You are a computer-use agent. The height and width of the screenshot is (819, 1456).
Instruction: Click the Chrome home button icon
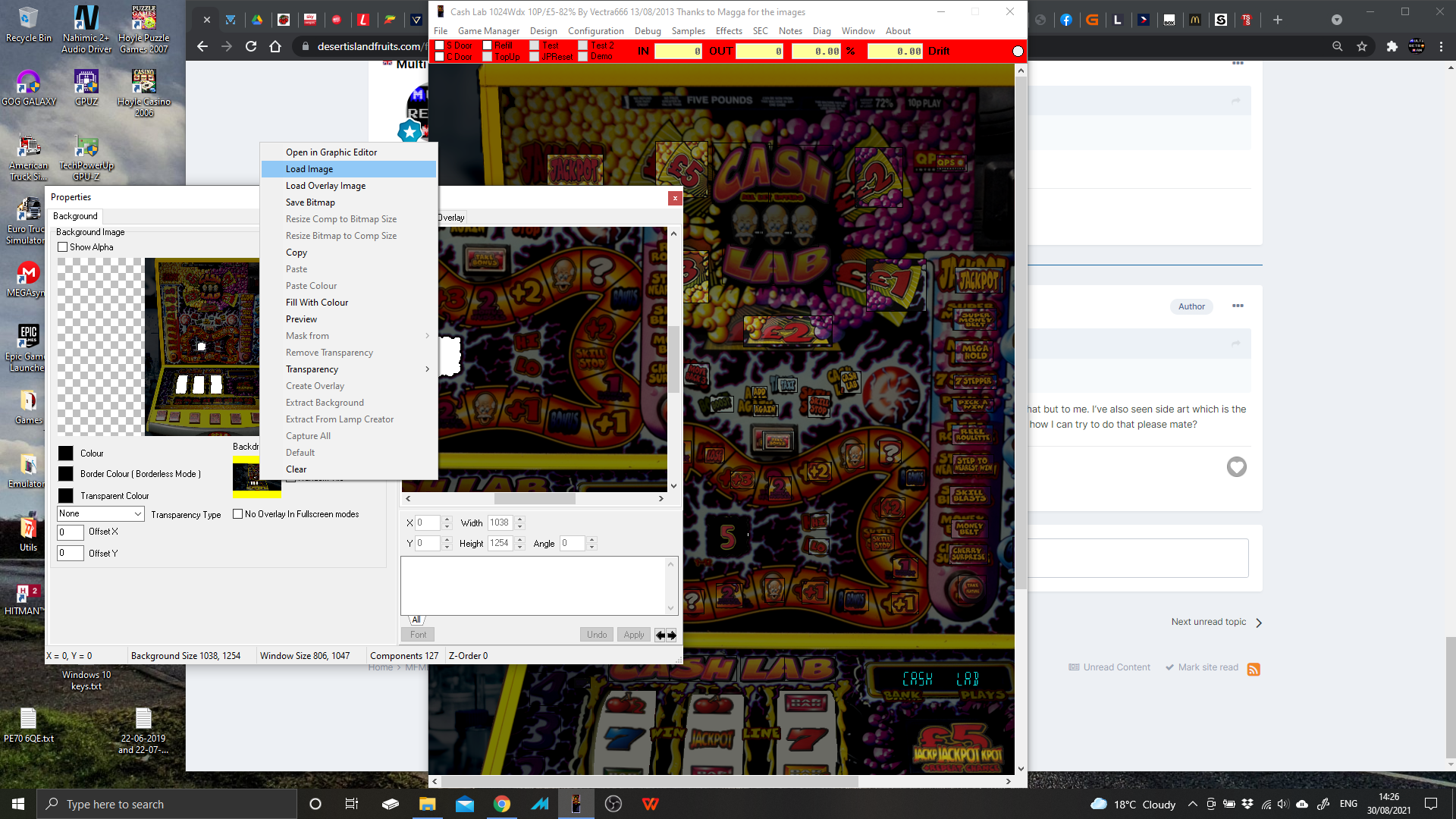tap(275, 46)
